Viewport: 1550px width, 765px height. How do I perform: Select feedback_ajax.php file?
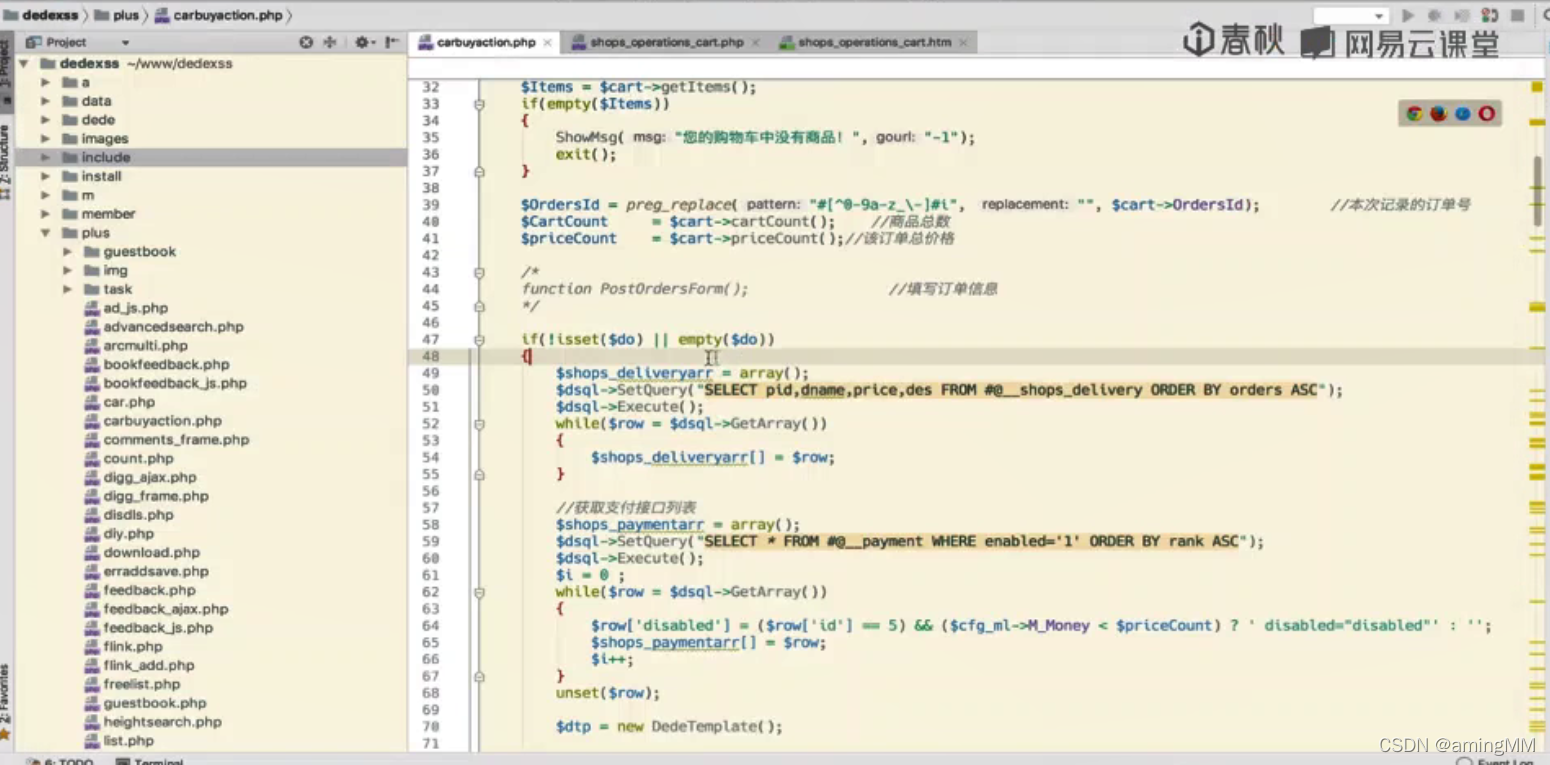166,609
